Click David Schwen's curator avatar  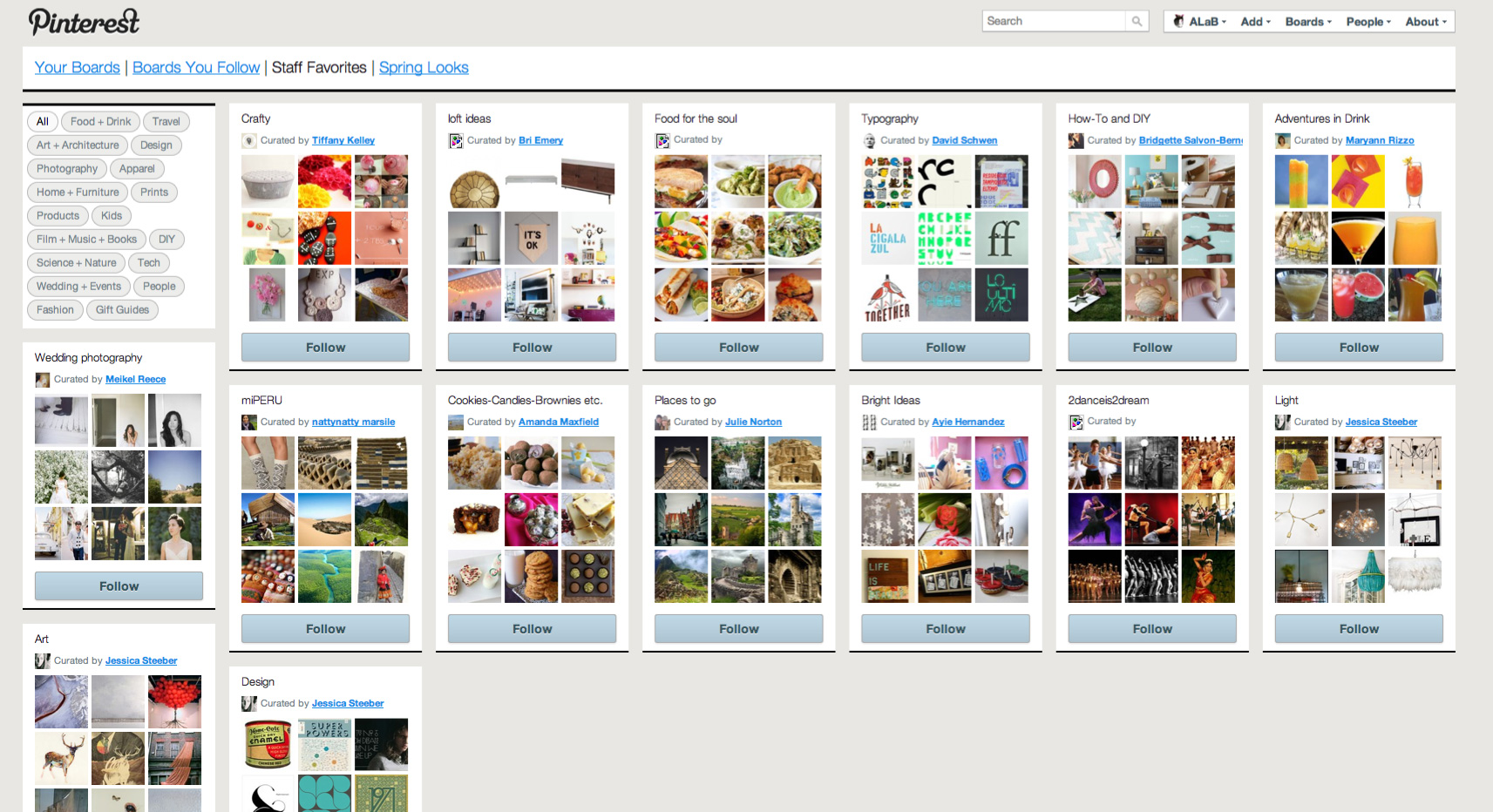point(869,140)
